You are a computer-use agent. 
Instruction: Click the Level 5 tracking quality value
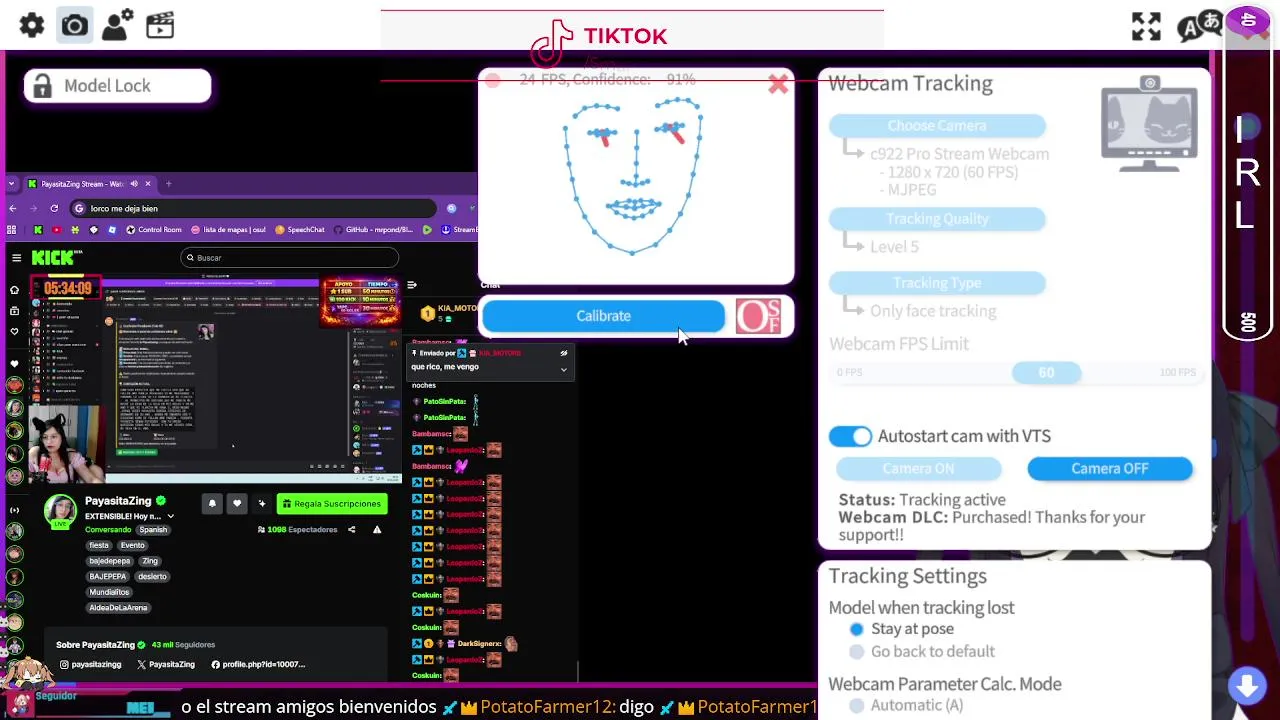coord(894,247)
